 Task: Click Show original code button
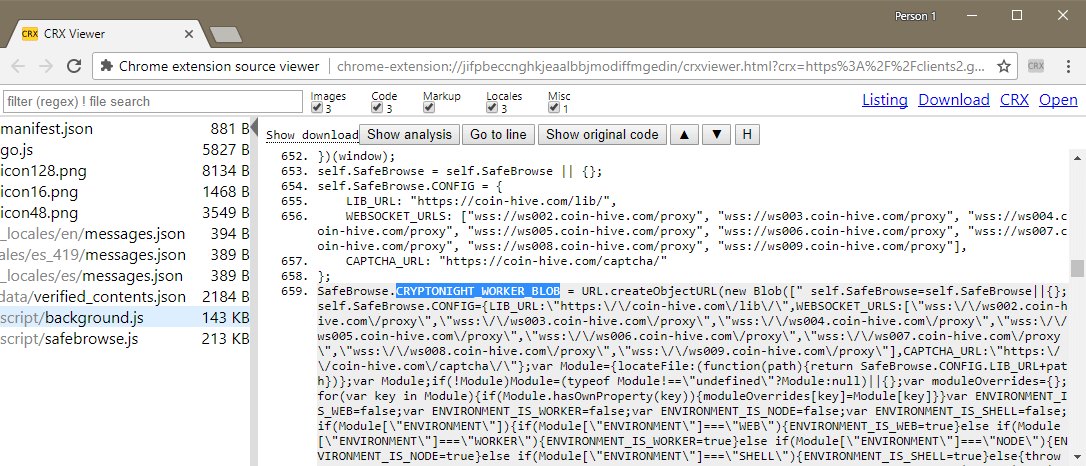point(602,134)
